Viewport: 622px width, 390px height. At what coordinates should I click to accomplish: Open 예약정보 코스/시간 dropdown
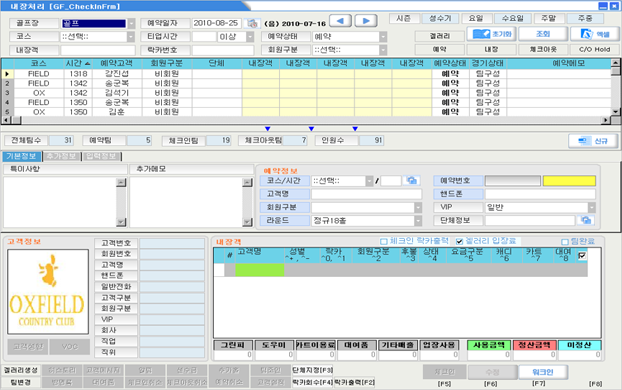[x=369, y=181]
